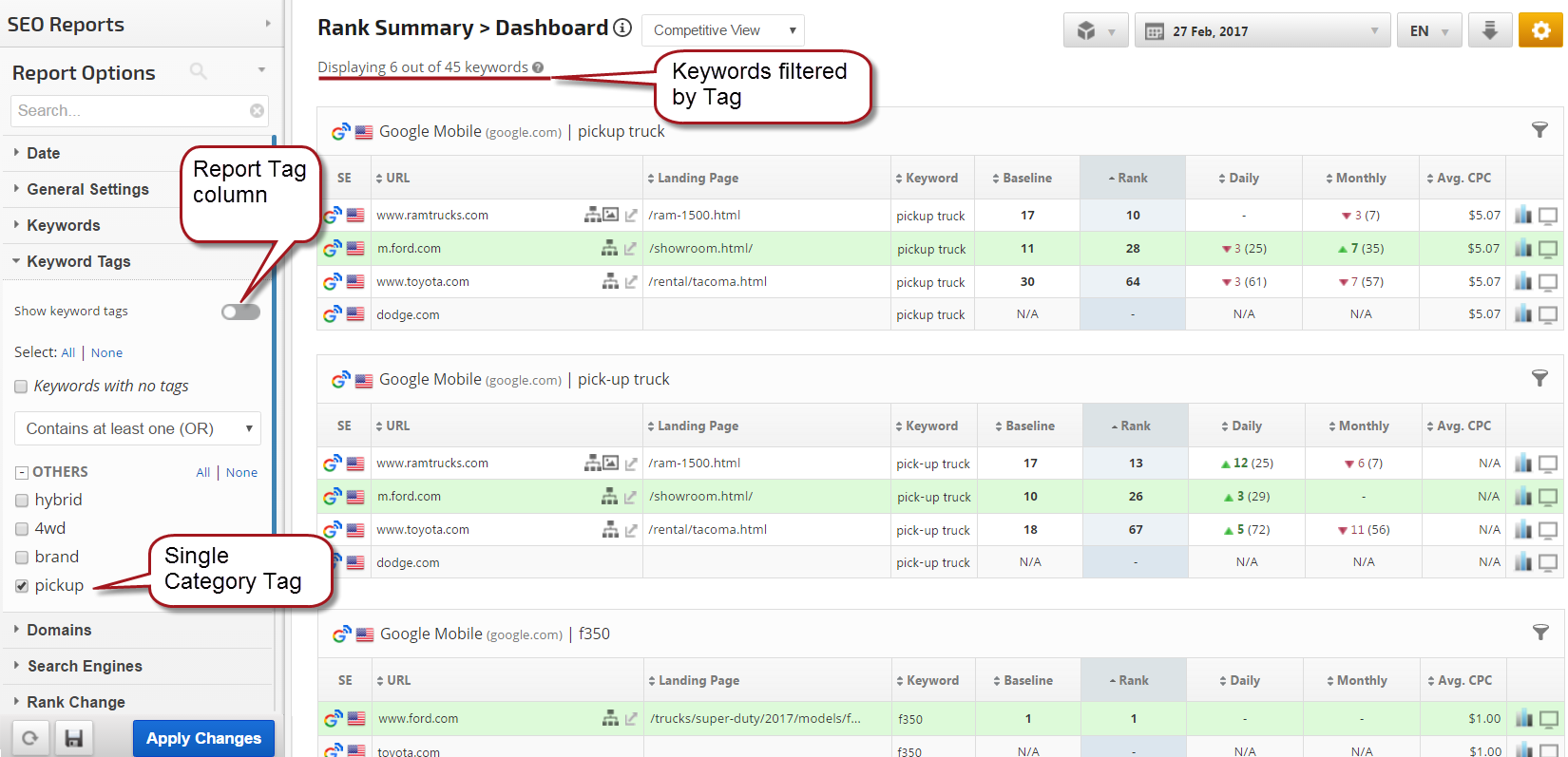Open the Competitive View dropdown
The image size is (1568, 757).
(x=723, y=30)
